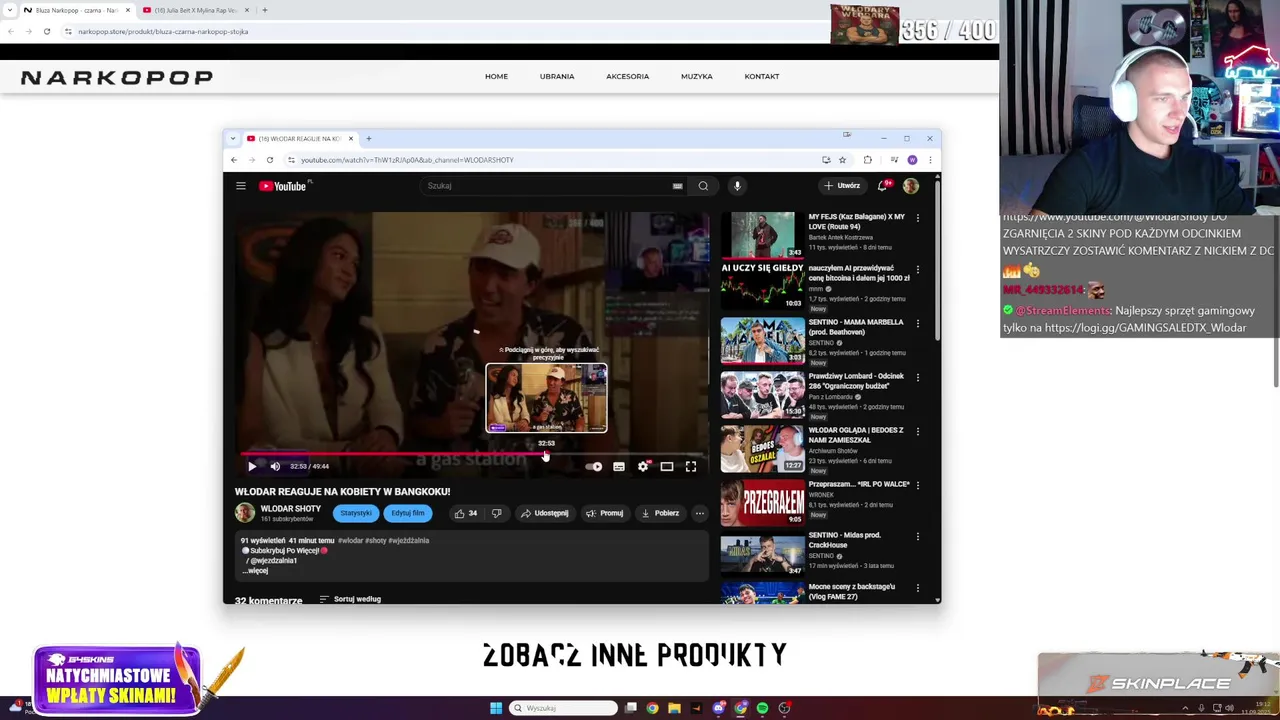This screenshot has width=1280, height=720.
Task: Open options for SENTINO MAMA MARBELLA video
Action: click(918, 323)
